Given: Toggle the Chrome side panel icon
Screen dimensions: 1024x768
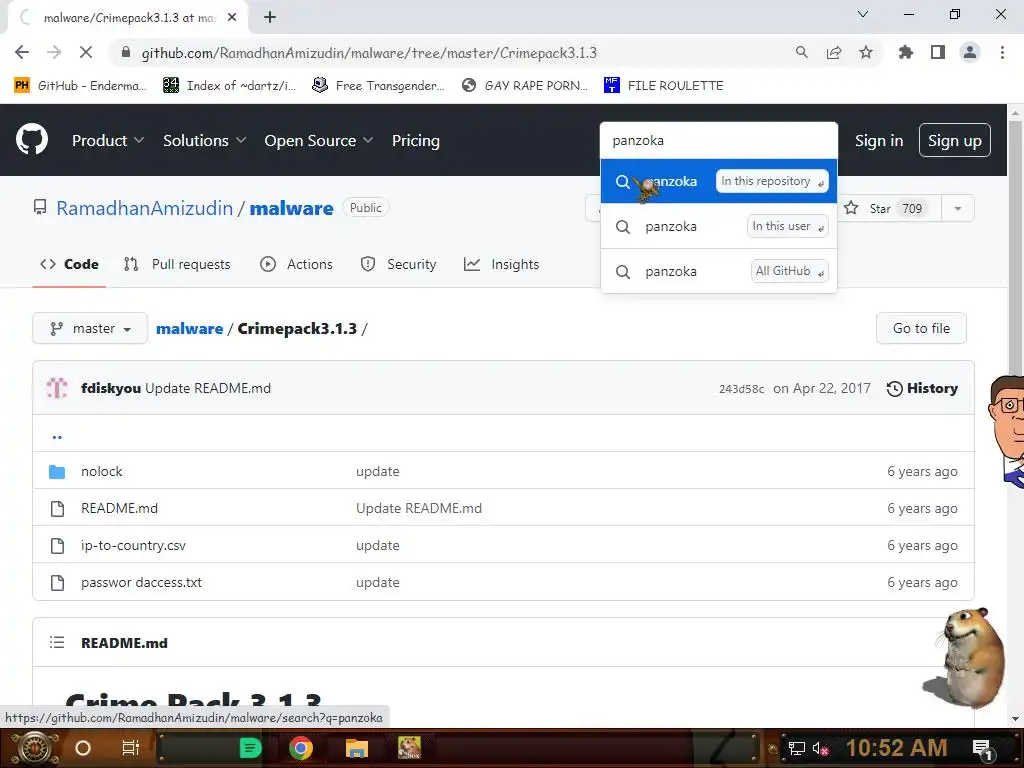Looking at the screenshot, I should 938,53.
